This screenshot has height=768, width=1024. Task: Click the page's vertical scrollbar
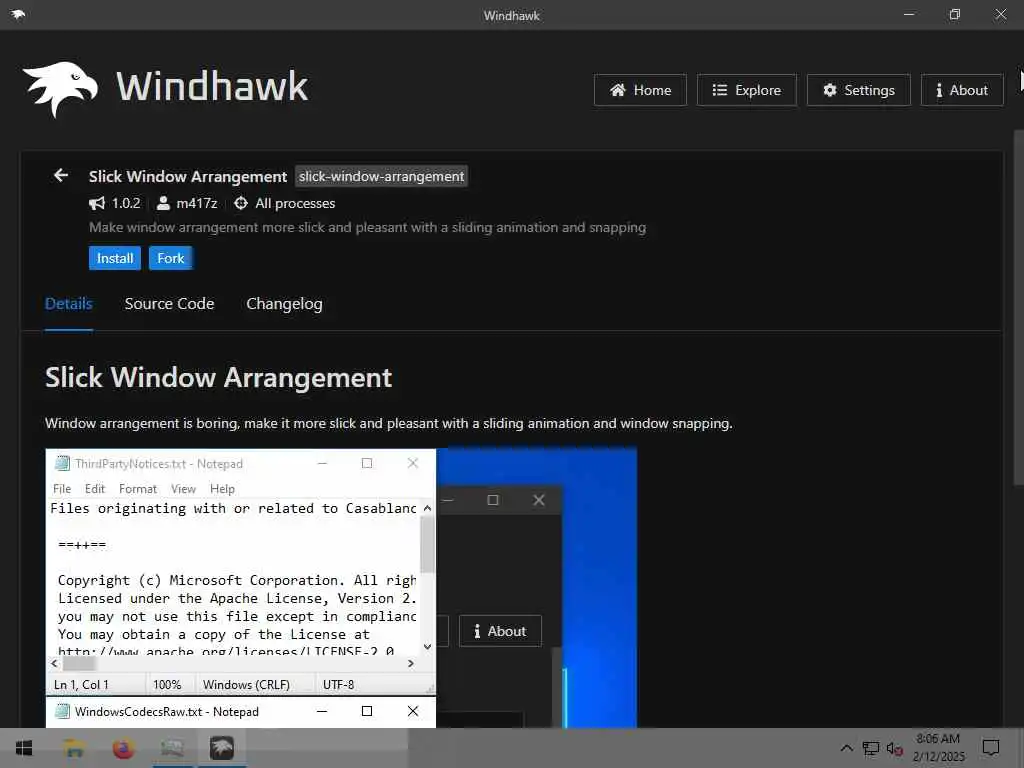coord(1019,307)
